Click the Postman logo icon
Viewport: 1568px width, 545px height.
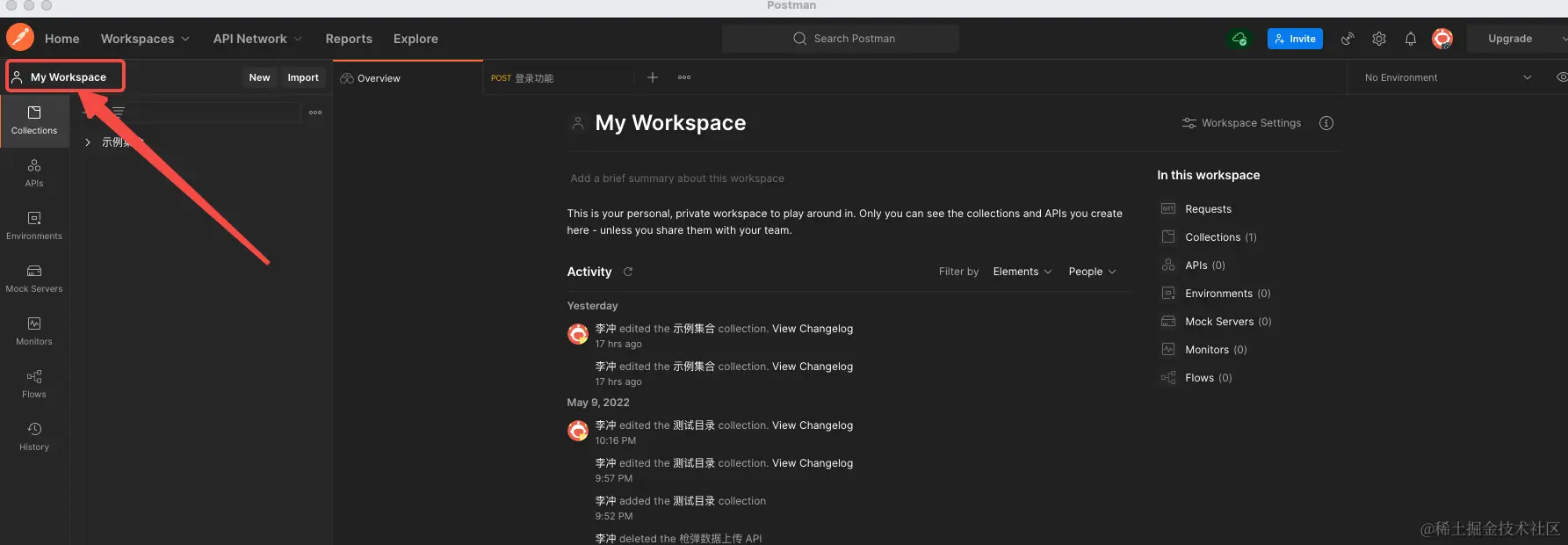point(19,38)
